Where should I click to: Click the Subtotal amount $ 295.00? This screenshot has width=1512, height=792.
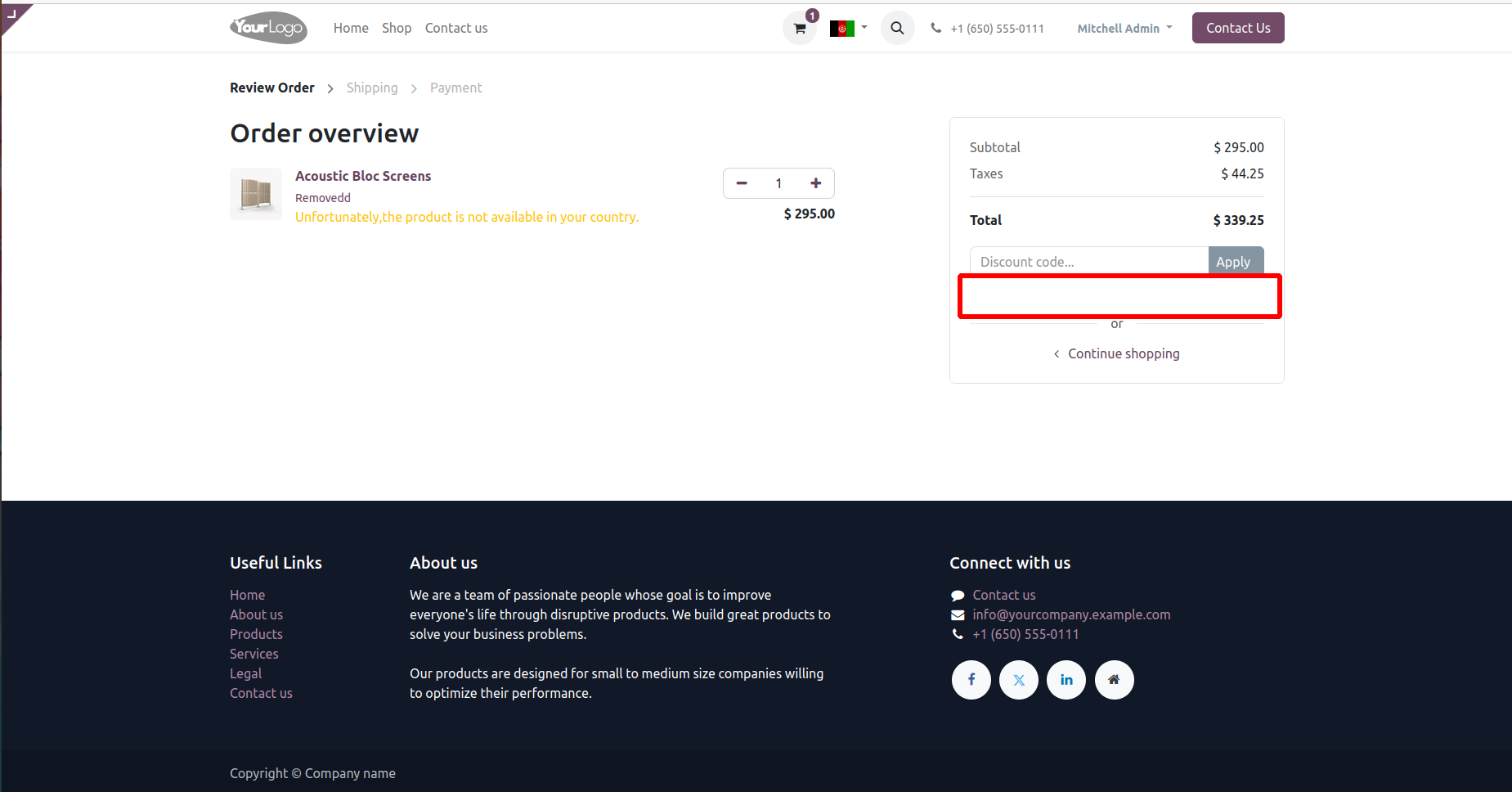pyautogui.click(x=1238, y=147)
